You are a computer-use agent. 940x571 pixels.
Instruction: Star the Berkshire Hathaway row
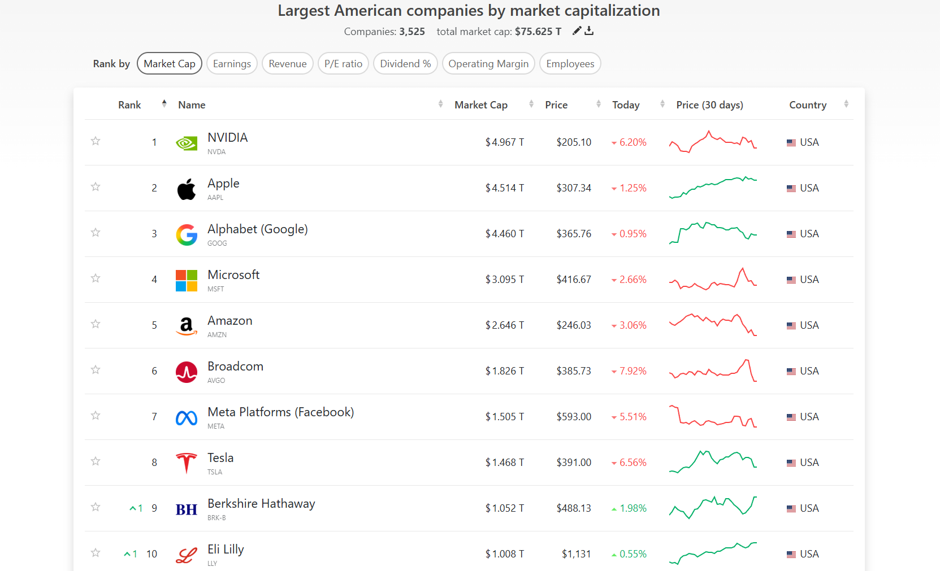[x=95, y=507]
